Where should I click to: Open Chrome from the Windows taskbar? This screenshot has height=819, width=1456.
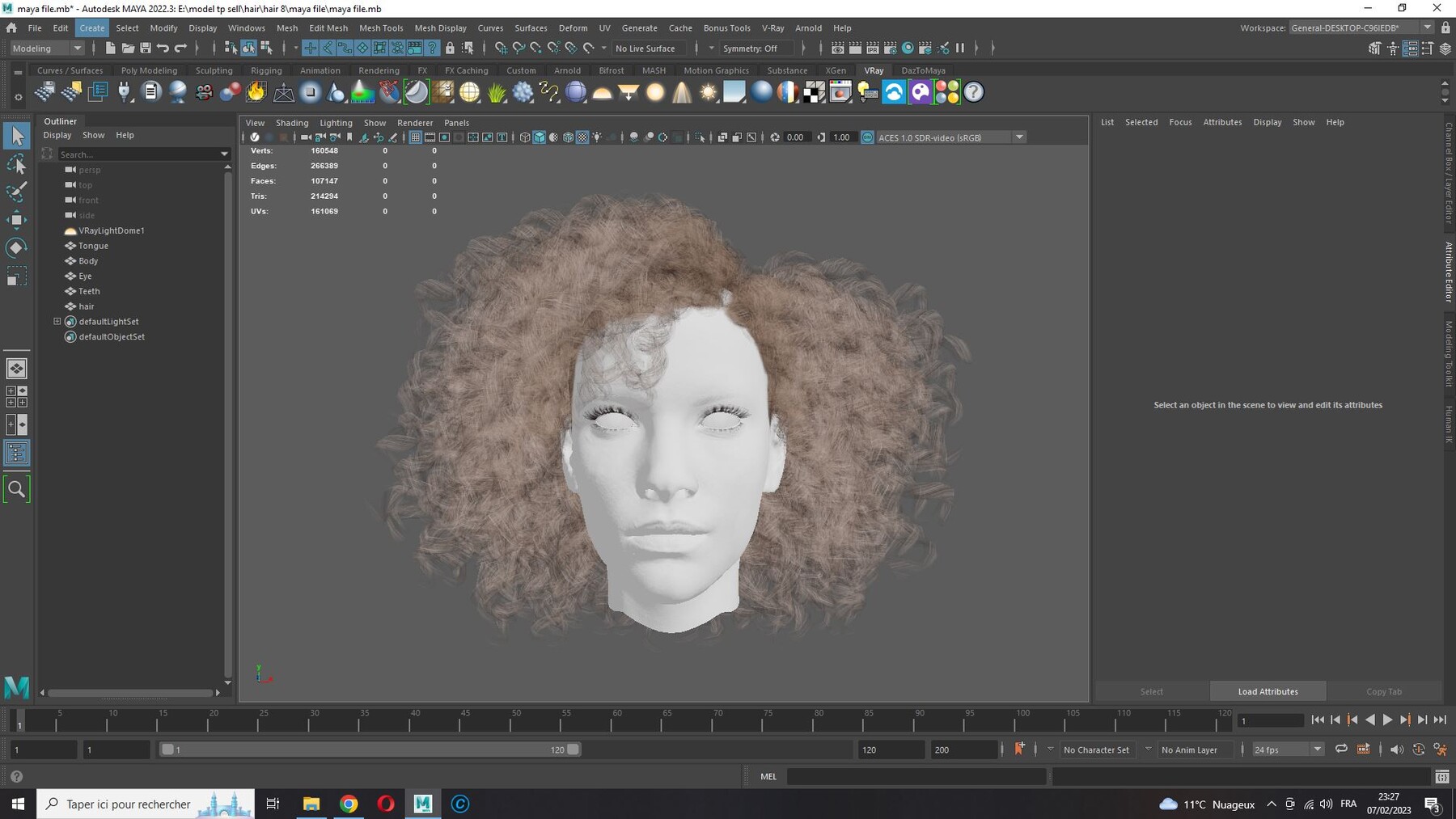pyautogui.click(x=349, y=804)
